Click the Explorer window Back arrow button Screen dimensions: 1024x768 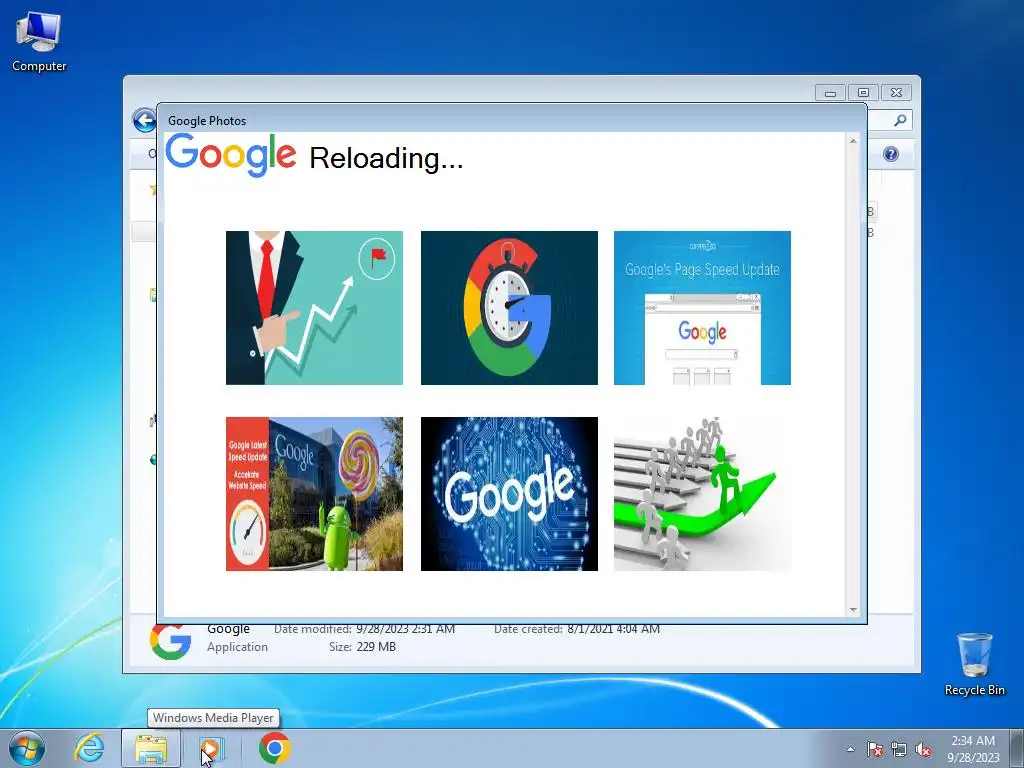coord(144,121)
